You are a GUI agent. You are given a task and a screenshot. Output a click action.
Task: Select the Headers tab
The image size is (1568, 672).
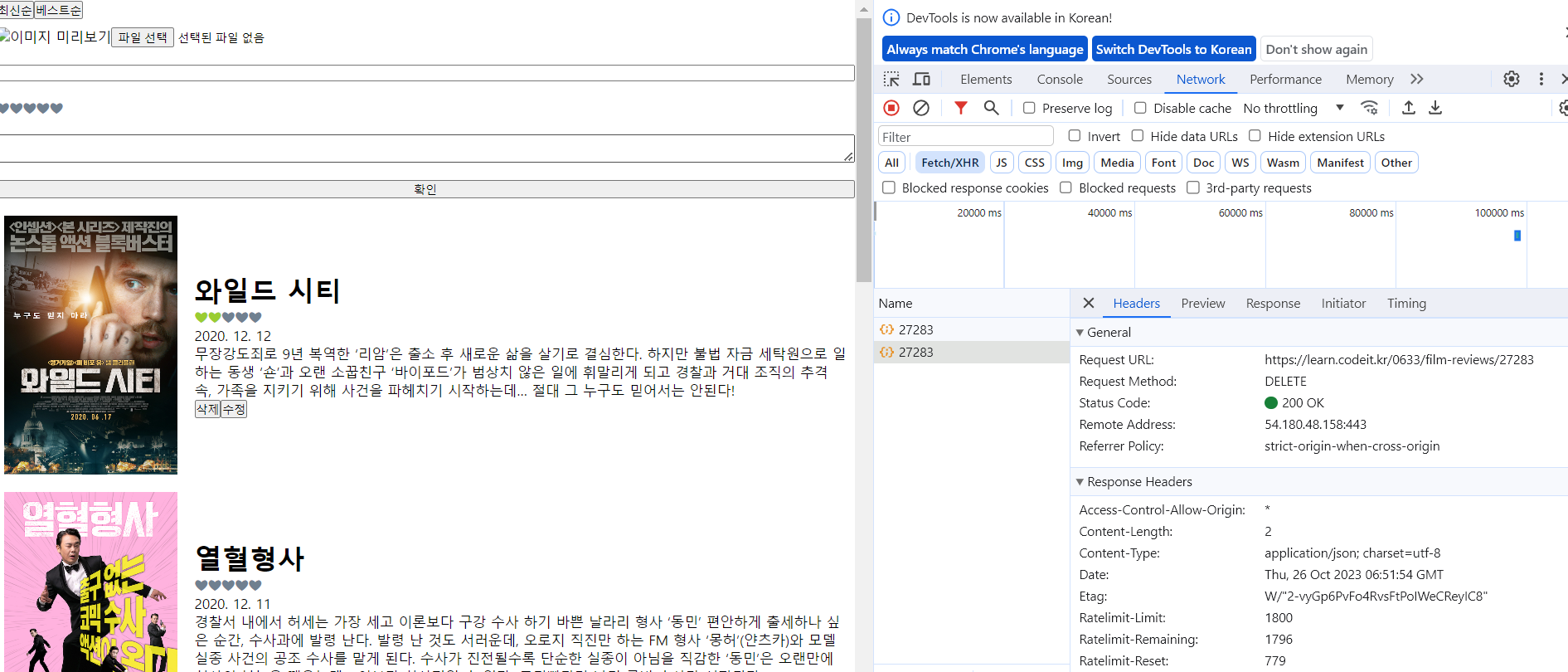click(x=1136, y=304)
